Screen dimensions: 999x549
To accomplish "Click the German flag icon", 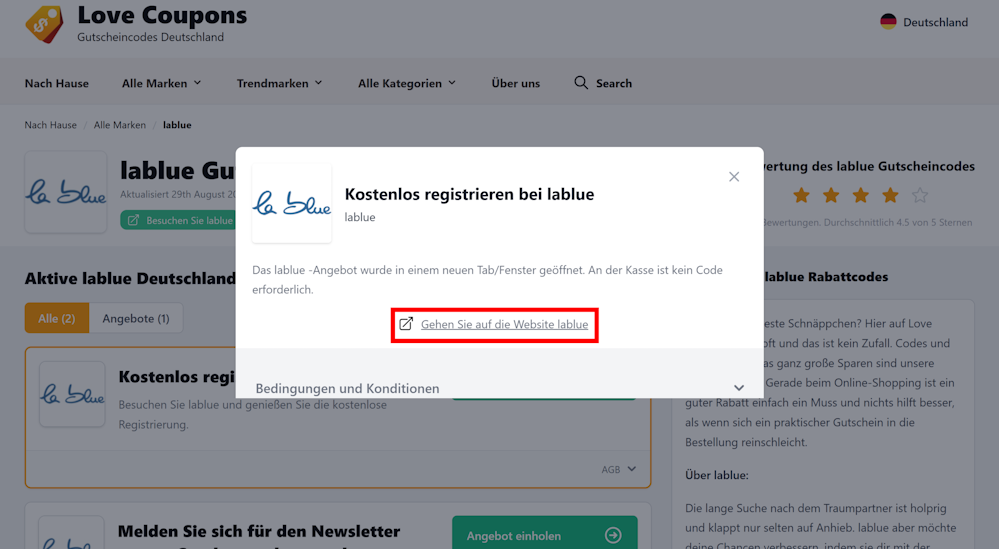I will pos(888,22).
